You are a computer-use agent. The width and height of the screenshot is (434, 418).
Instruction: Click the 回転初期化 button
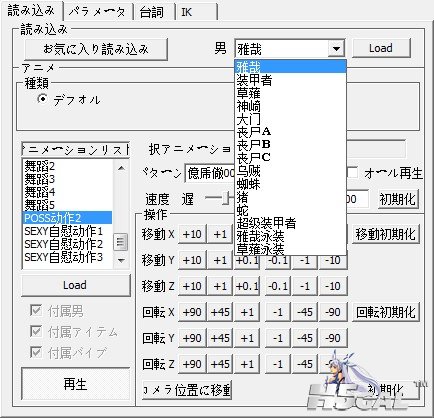pyautogui.click(x=385, y=312)
